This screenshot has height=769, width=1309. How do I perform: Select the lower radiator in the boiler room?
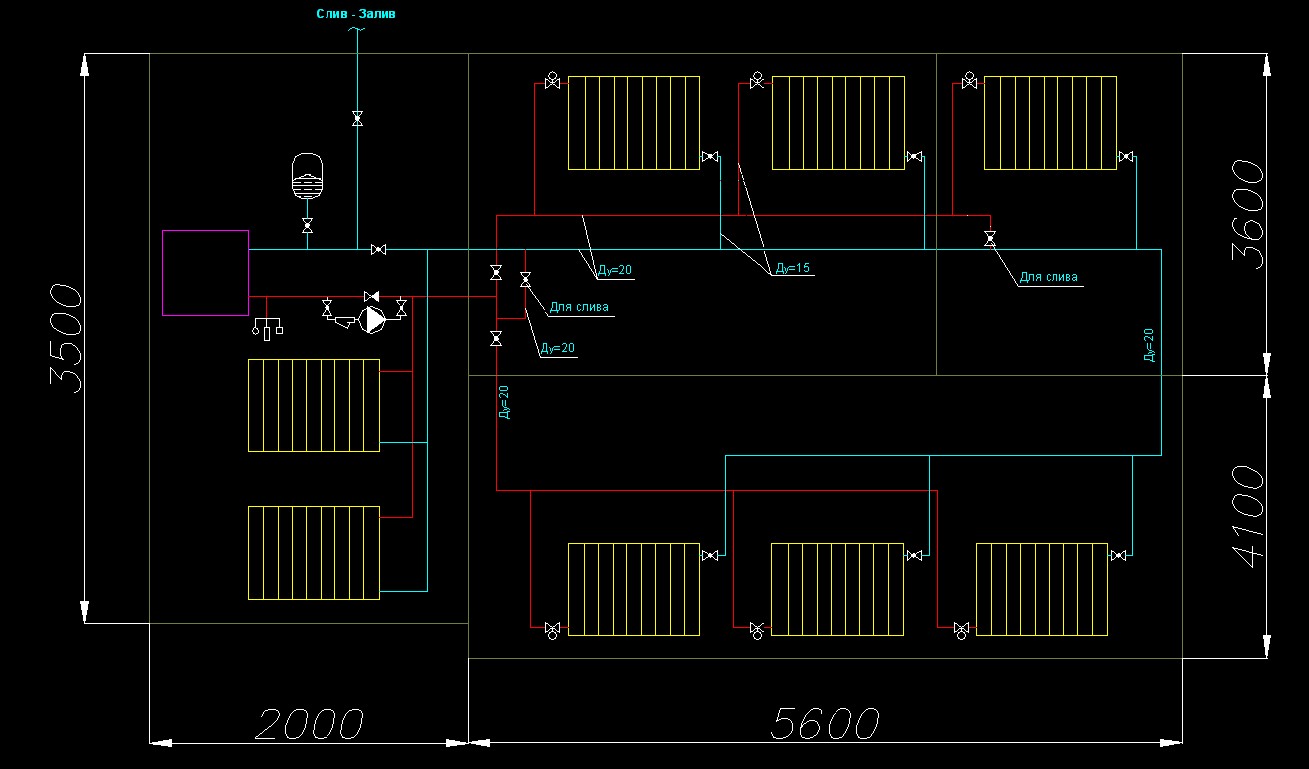314,553
